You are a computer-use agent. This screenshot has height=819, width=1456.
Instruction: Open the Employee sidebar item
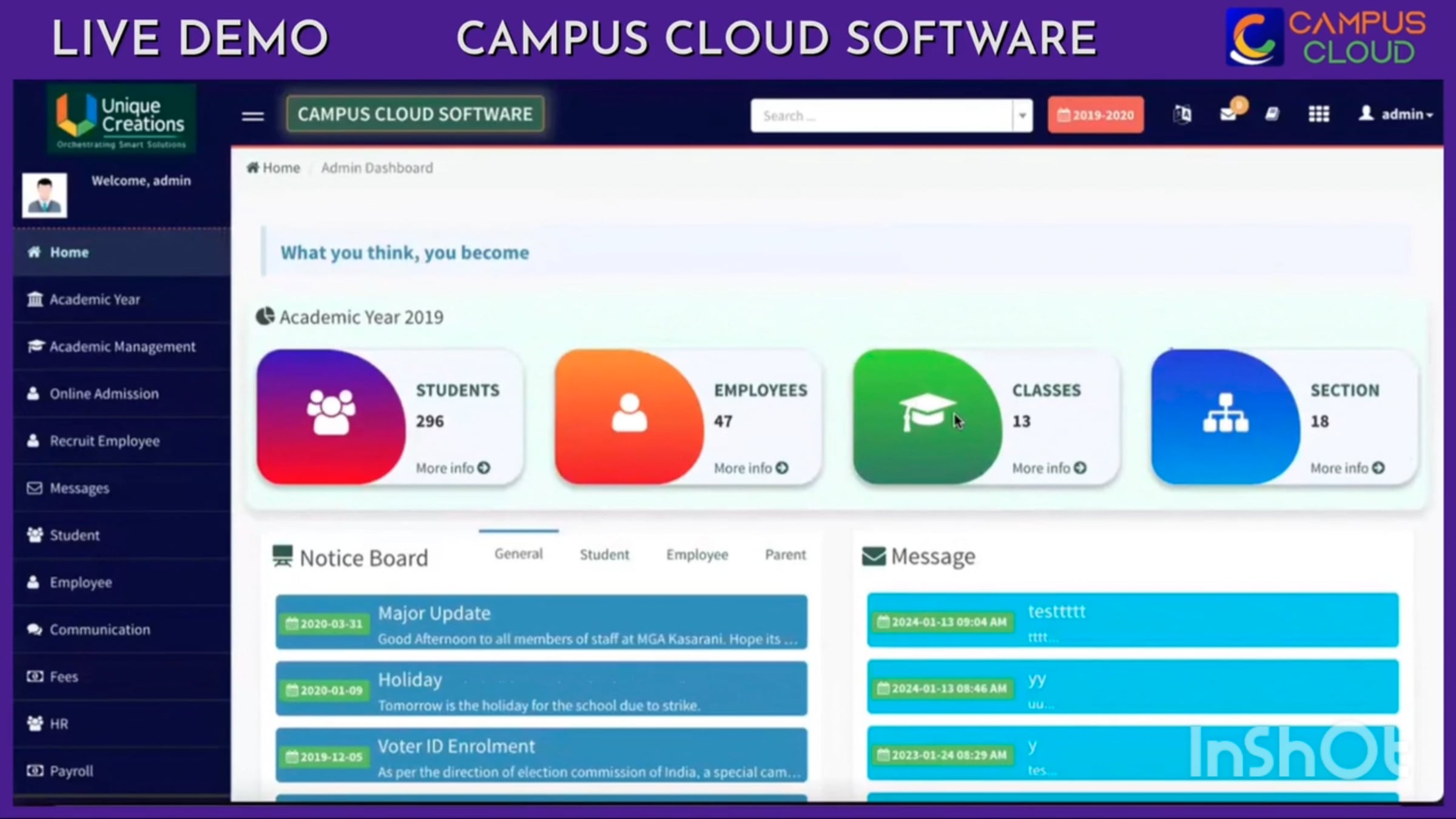(121, 582)
